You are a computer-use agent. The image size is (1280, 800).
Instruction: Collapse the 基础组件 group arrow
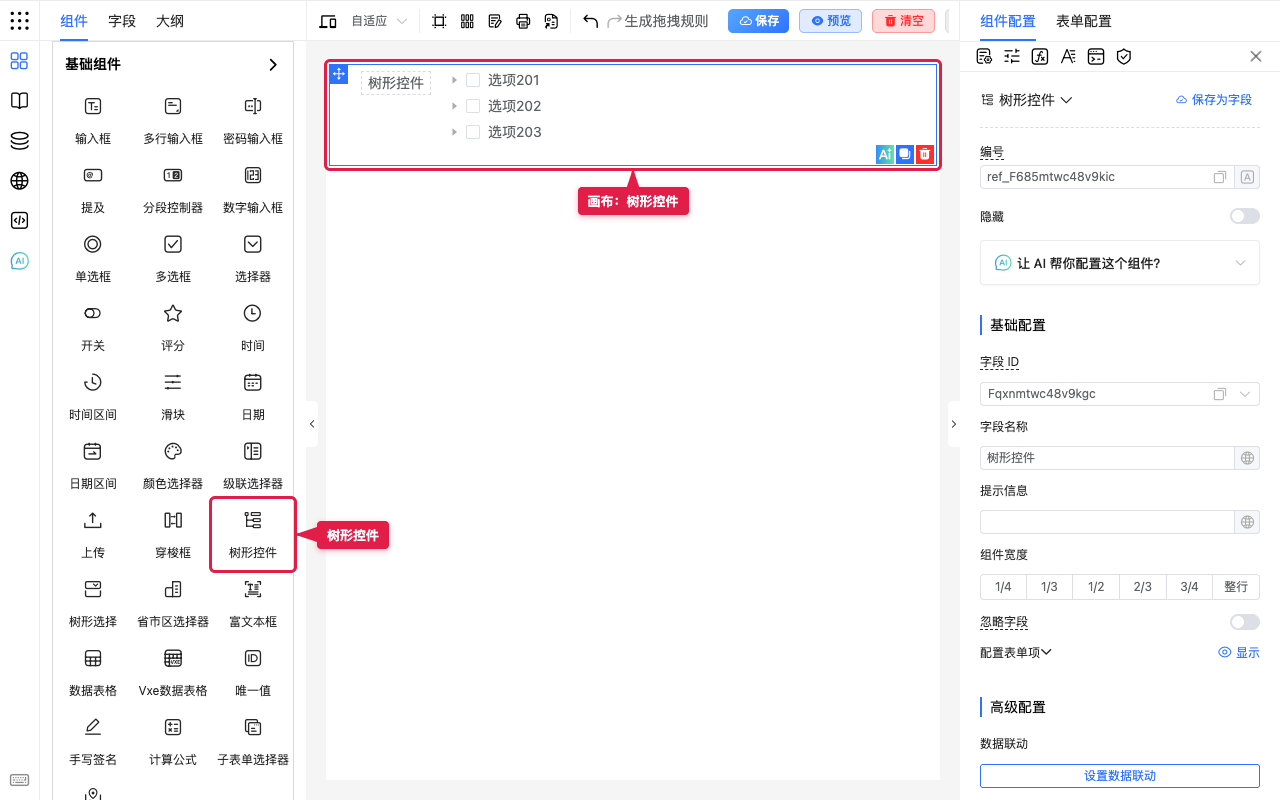tap(273, 65)
